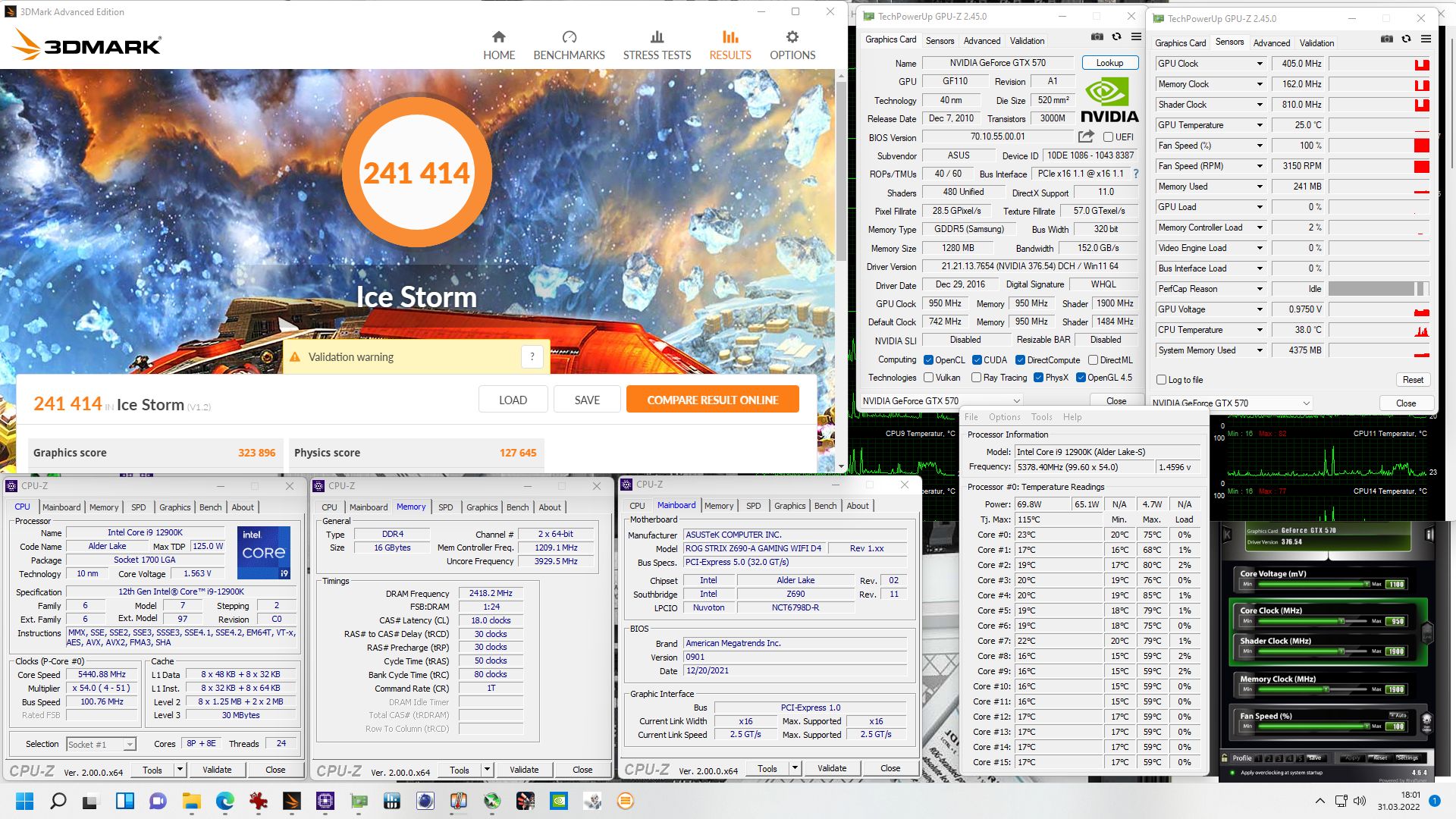Expand GPU Temperature sensor dropdown

[1260, 125]
